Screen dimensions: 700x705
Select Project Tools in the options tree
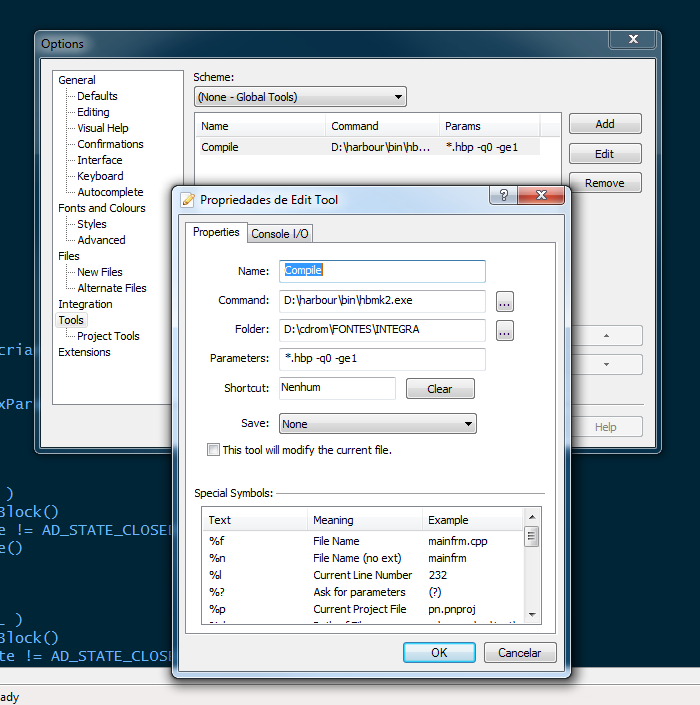pyautogui.click(x=108, y=336)
